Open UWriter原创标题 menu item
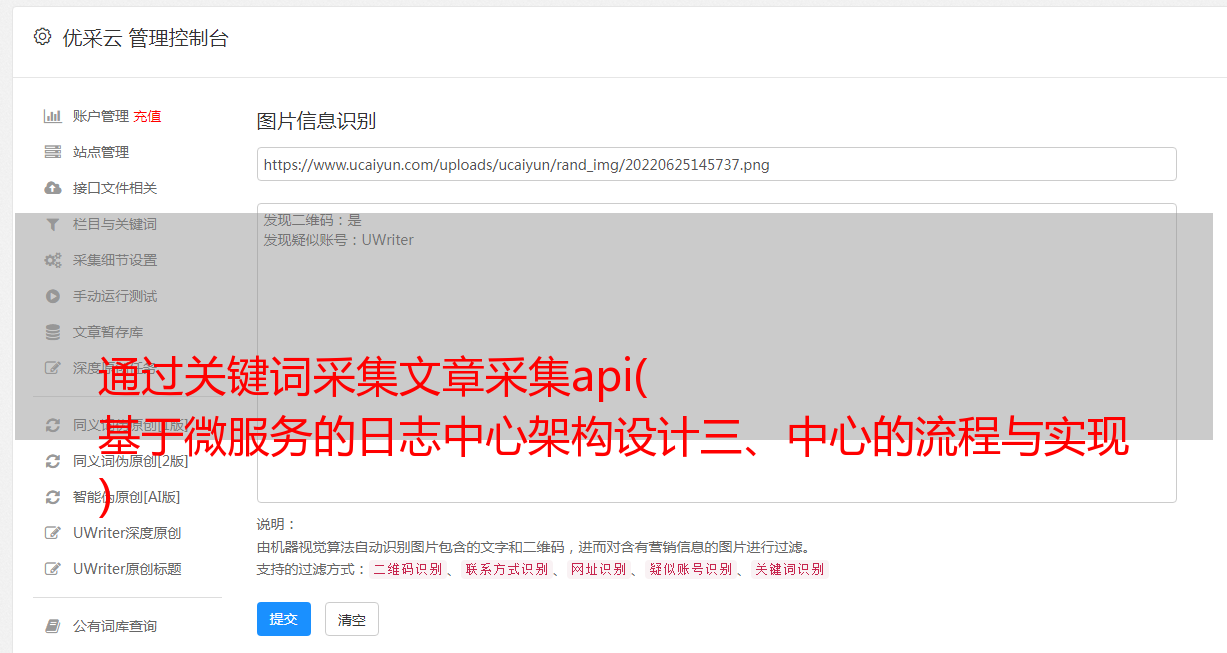The height and width of the screenshot is (653, 1227). (126, 569)
